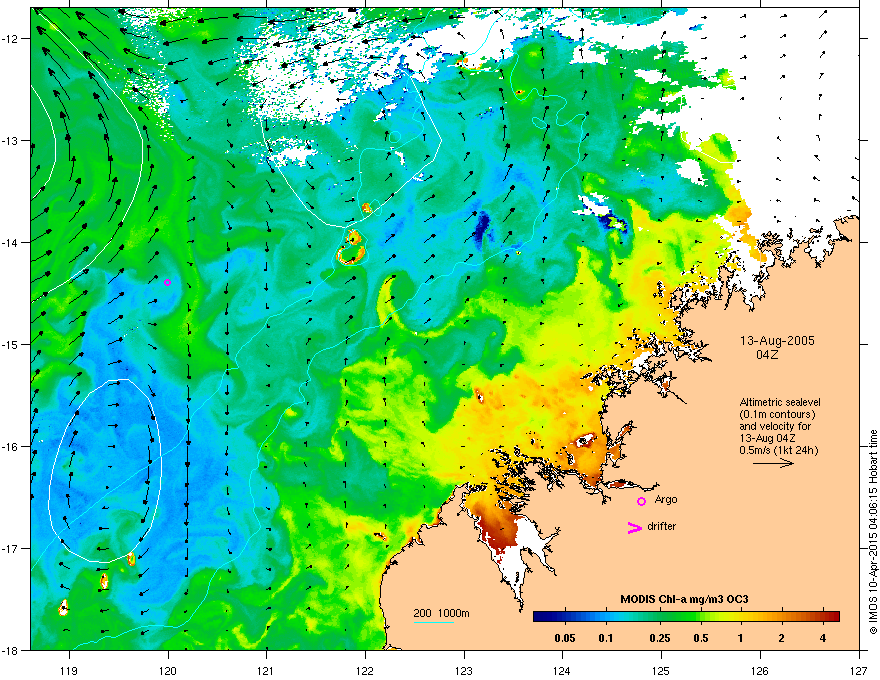This screenshot has height=680, width=880.
Task: Click the '120' longitude axis label
Action: point(168,670)
